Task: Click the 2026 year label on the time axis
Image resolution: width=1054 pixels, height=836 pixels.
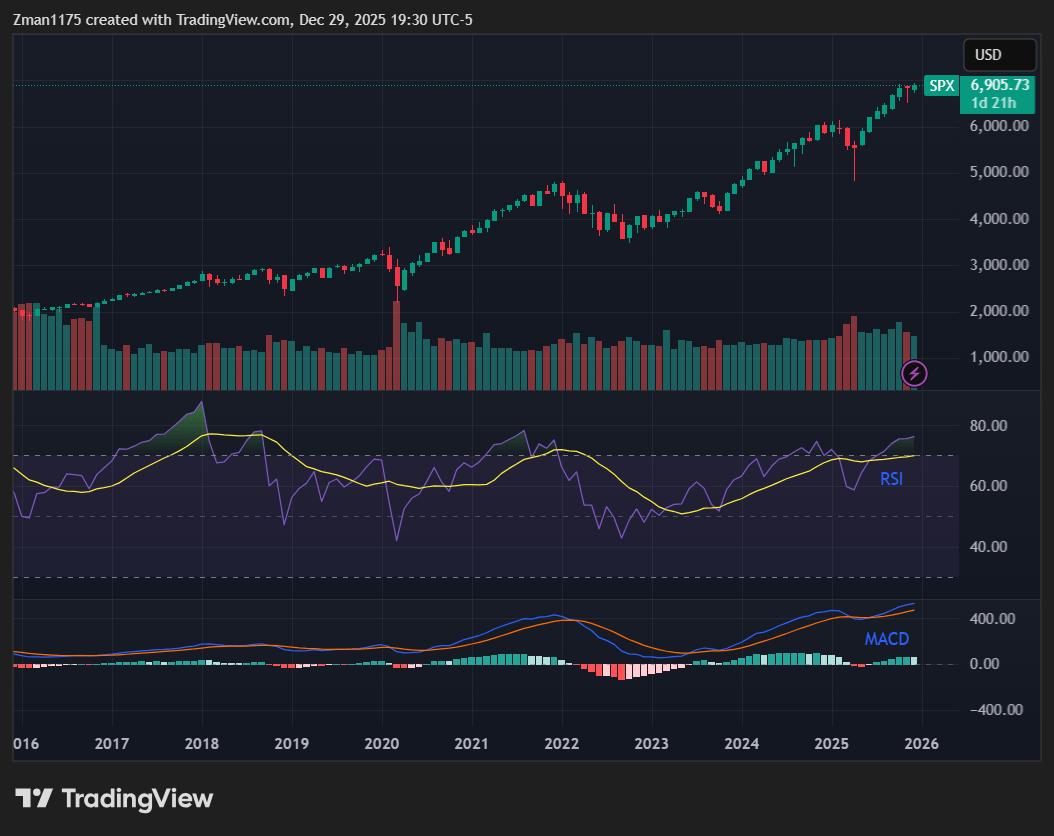Action: click(x=921, y=744)
